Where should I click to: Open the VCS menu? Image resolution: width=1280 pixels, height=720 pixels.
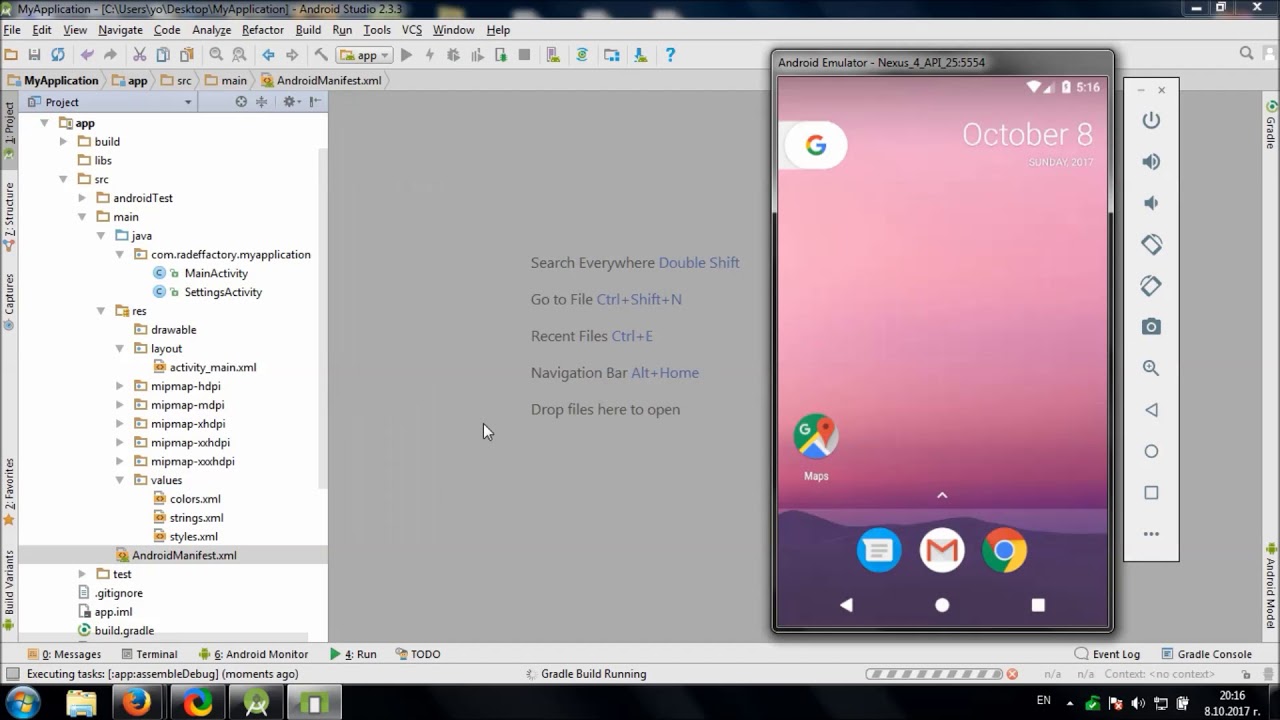click(412, 30)
